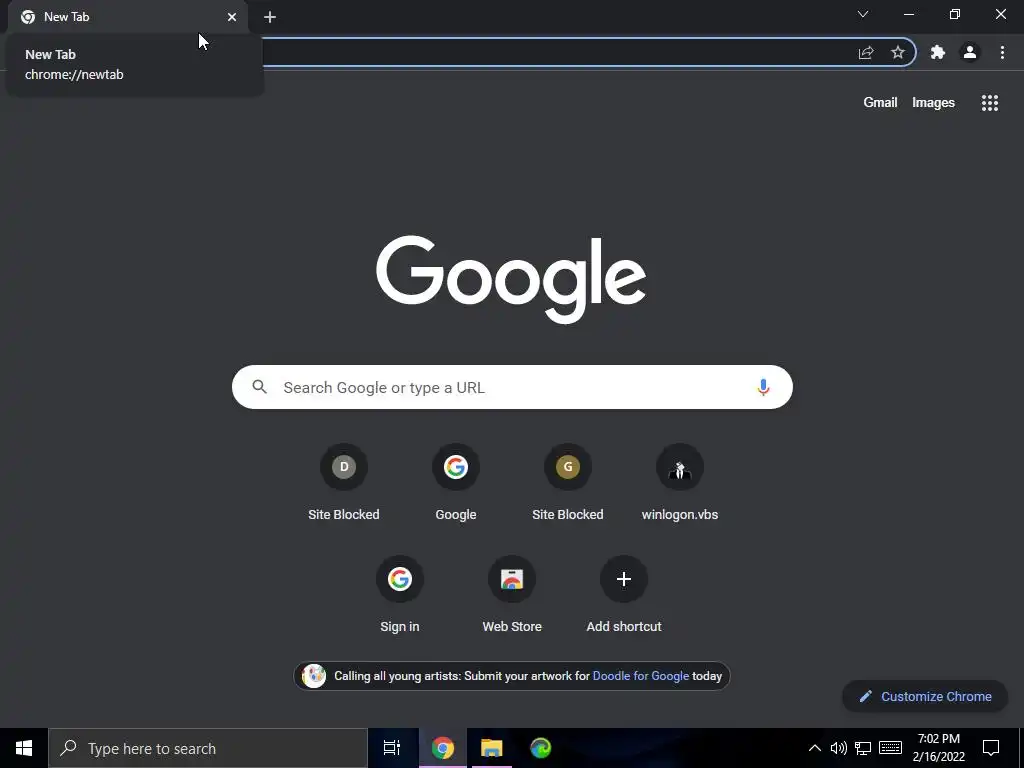The height and width of the screenshot is (768, 1024).
Task: Click the share this page icon
Action: [866, 52]
